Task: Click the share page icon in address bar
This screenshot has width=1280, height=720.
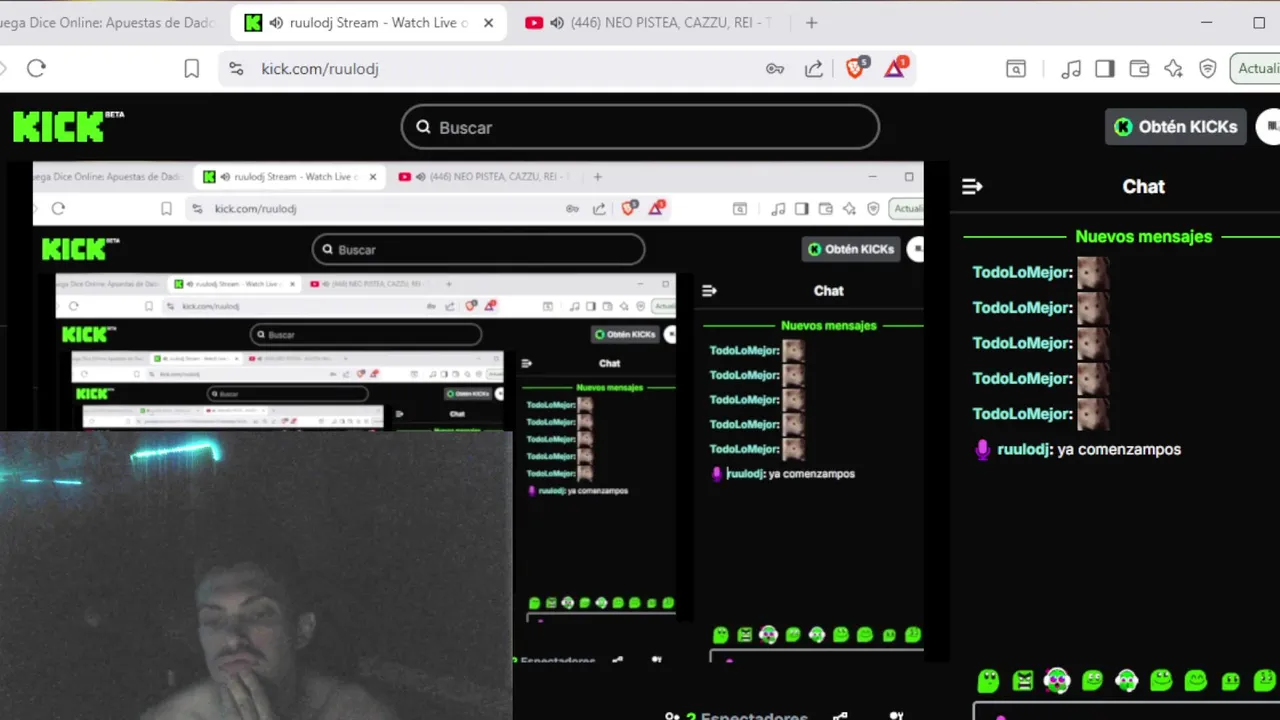Action: [814, 68]
